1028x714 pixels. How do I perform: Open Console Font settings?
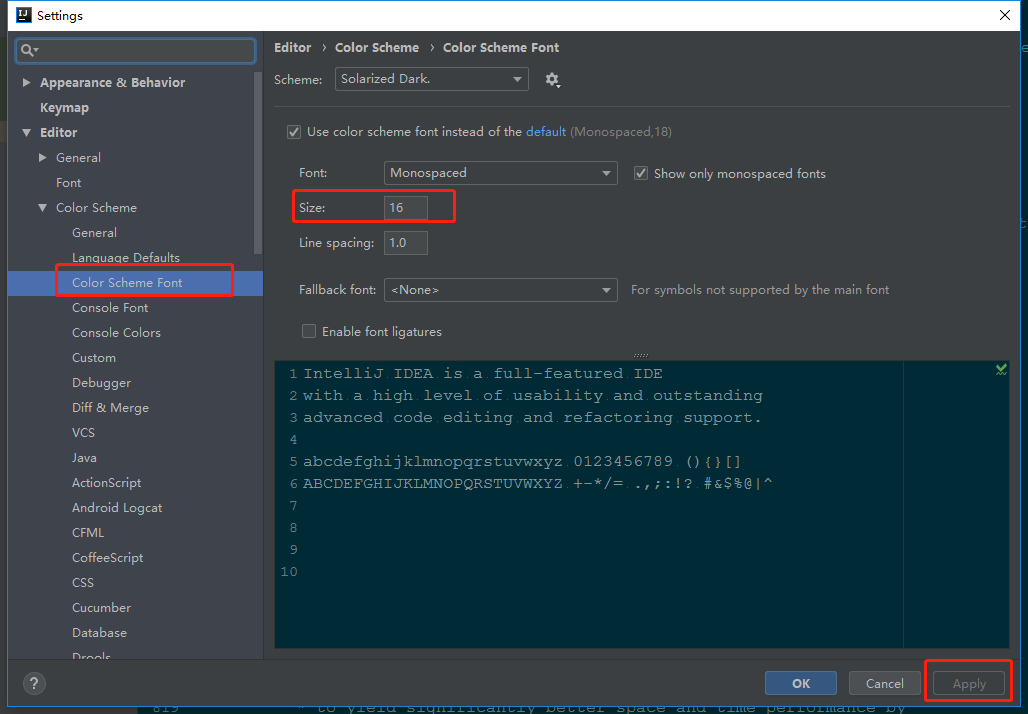(x=110, y=307)
